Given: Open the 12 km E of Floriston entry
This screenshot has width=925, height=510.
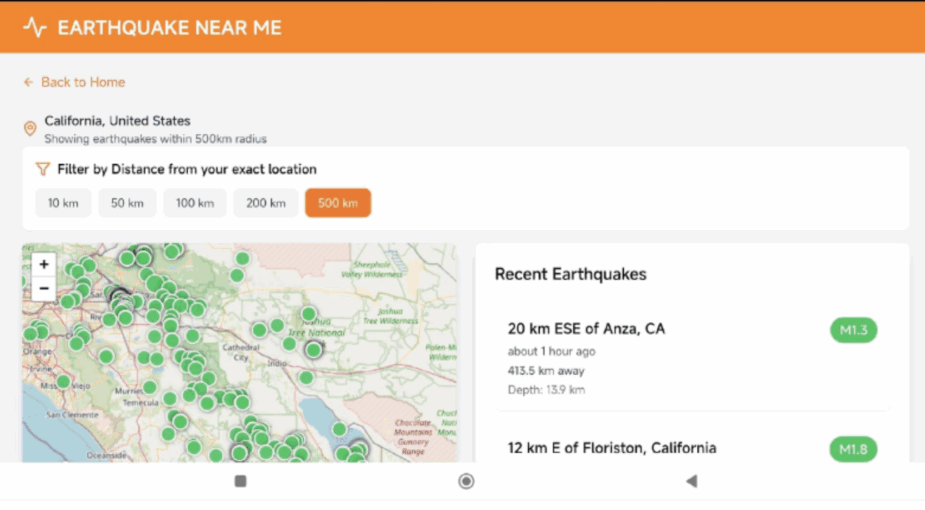Looking at the screenshot, I should tap(611, 448).
